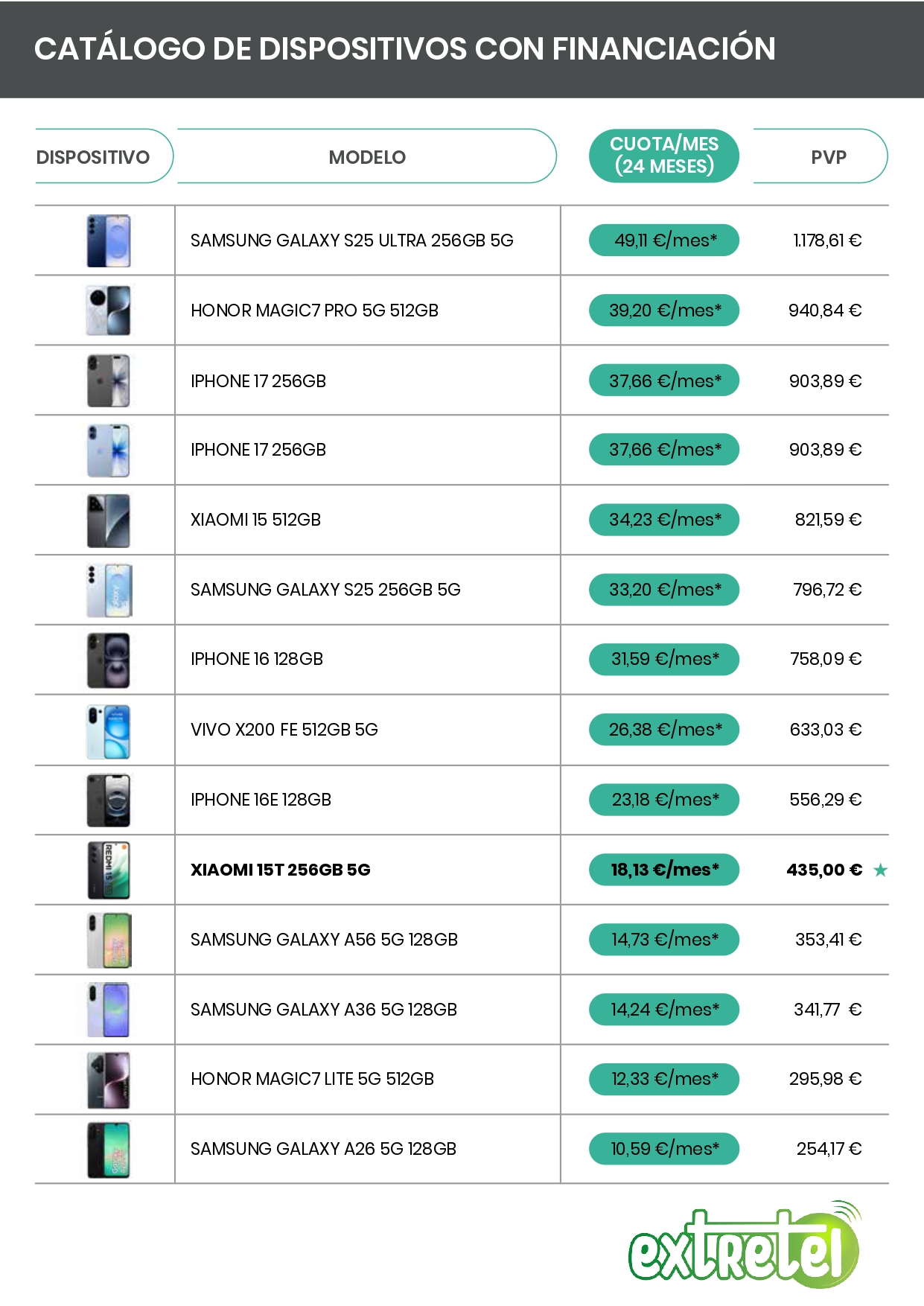
Task: Select the Vivo X200 FE phone image
Action: 109,730
